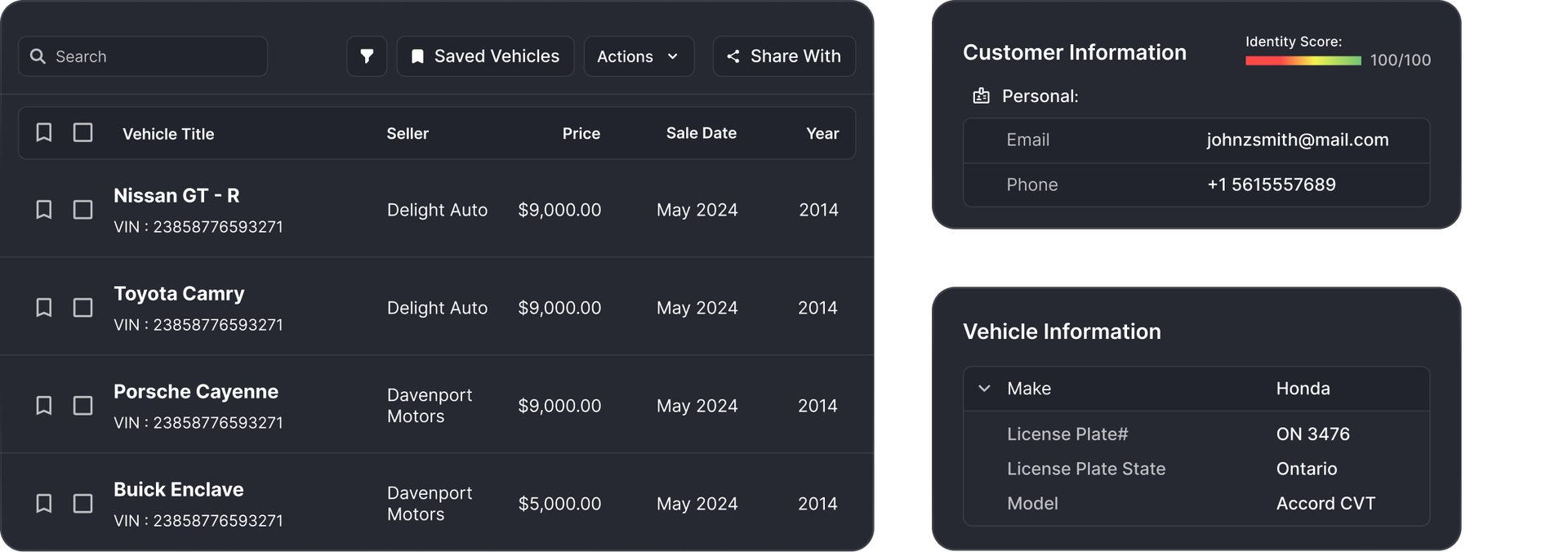Focus the Search input field

click(x=143, y=56)
